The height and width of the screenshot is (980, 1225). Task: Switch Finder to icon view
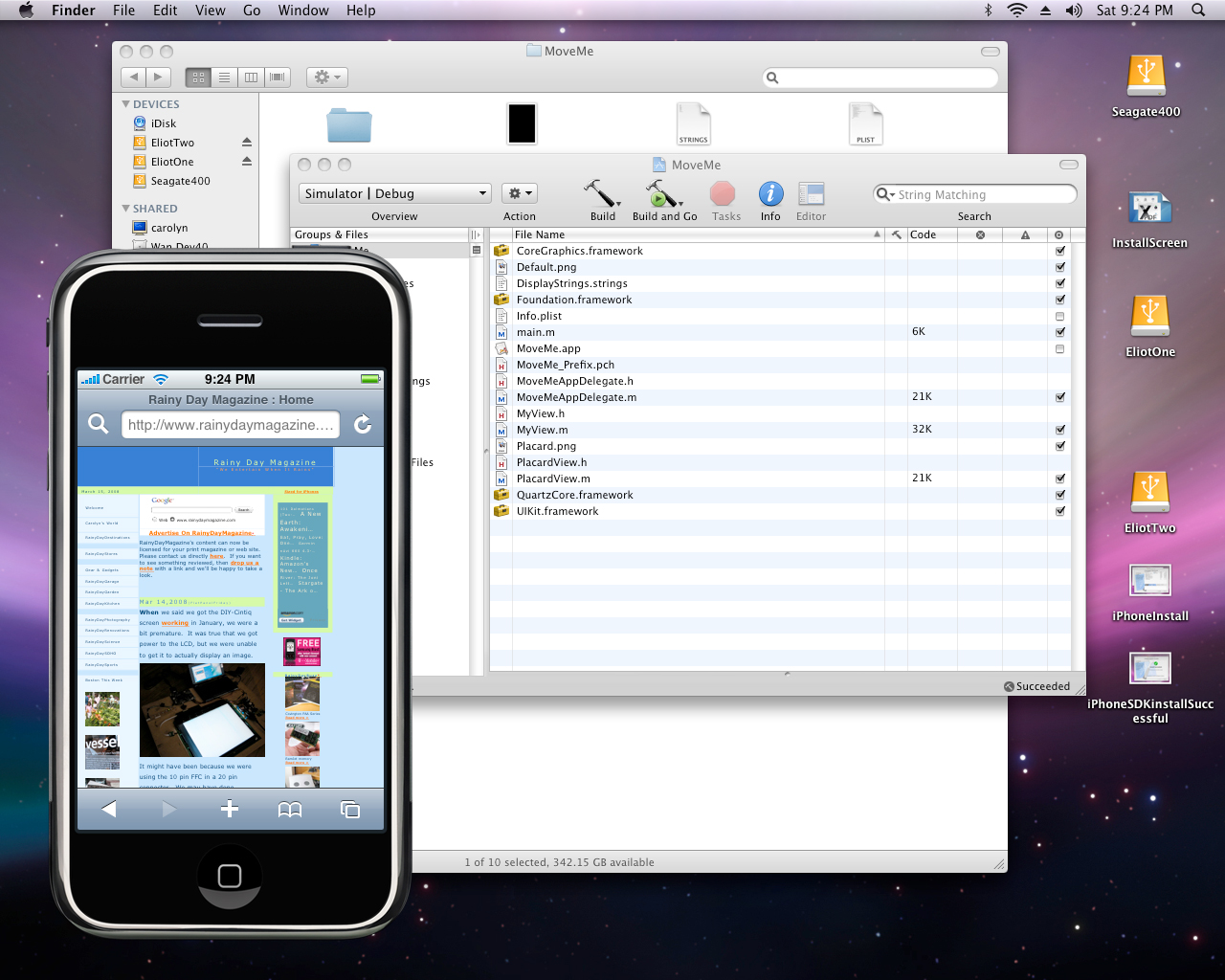tap(198, 78)
